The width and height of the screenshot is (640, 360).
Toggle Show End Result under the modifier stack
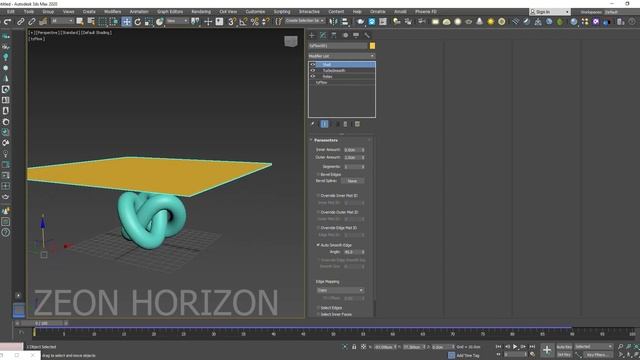pos(324,124)
